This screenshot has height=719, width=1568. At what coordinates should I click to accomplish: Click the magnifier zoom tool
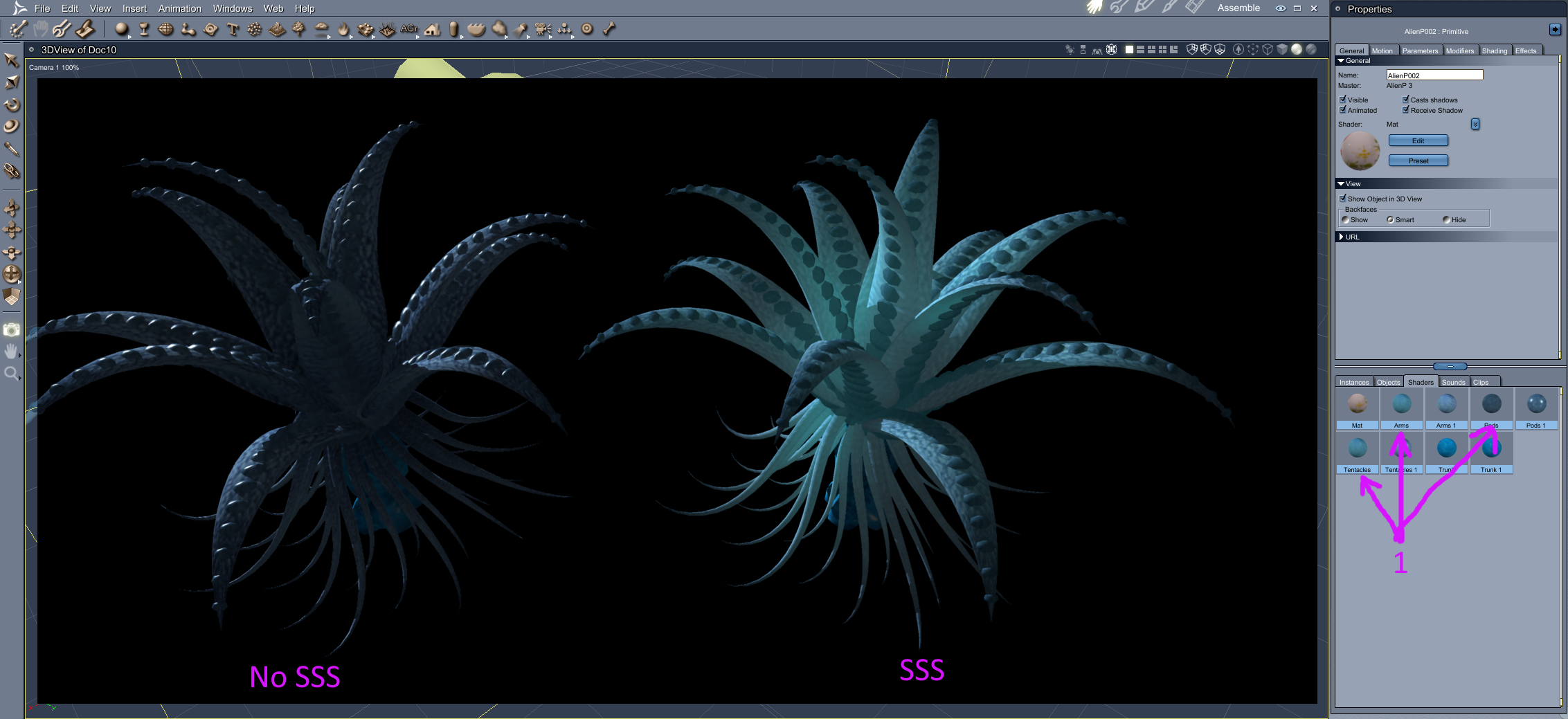tap(12, 374)
